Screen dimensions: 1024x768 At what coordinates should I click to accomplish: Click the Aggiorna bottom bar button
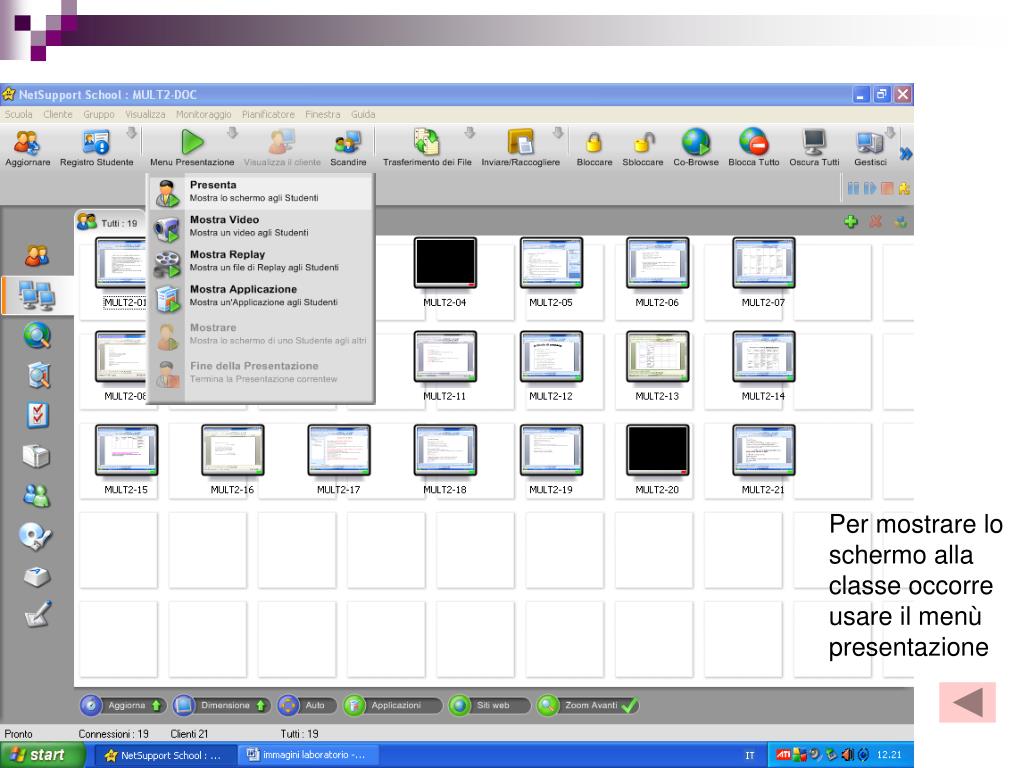[122, 705]
